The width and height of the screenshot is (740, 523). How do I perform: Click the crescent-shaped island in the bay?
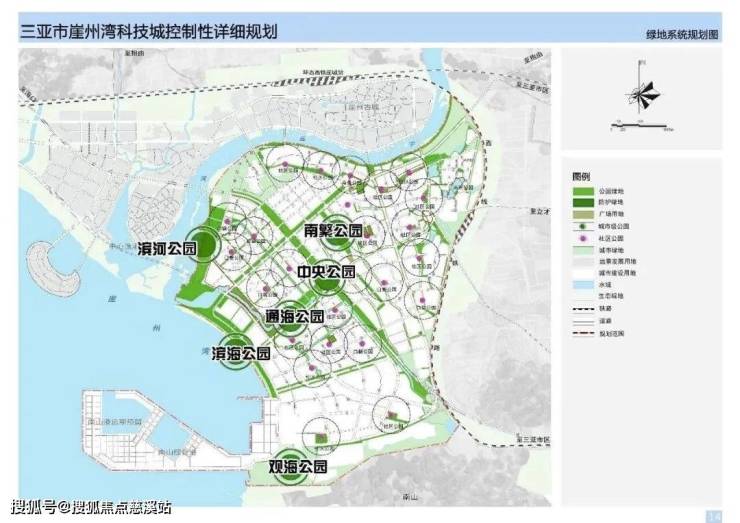point(52,269)
